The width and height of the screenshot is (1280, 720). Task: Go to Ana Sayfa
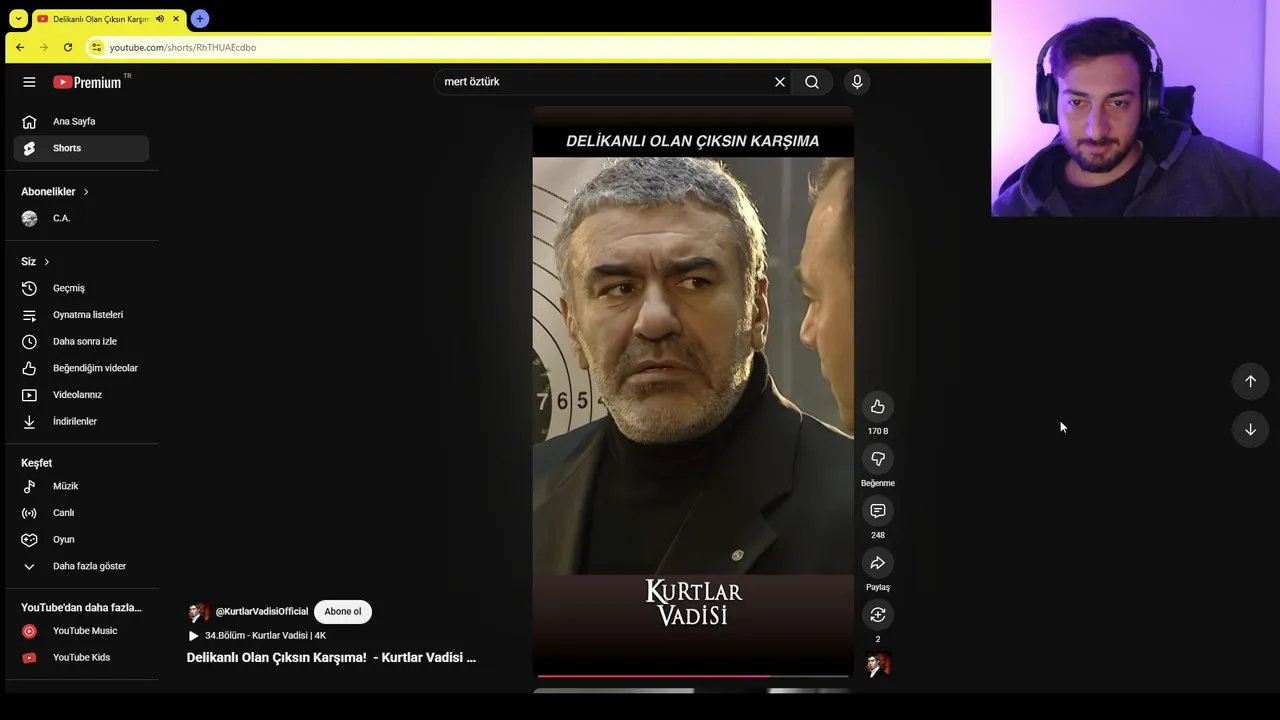[x=81, y=121]
